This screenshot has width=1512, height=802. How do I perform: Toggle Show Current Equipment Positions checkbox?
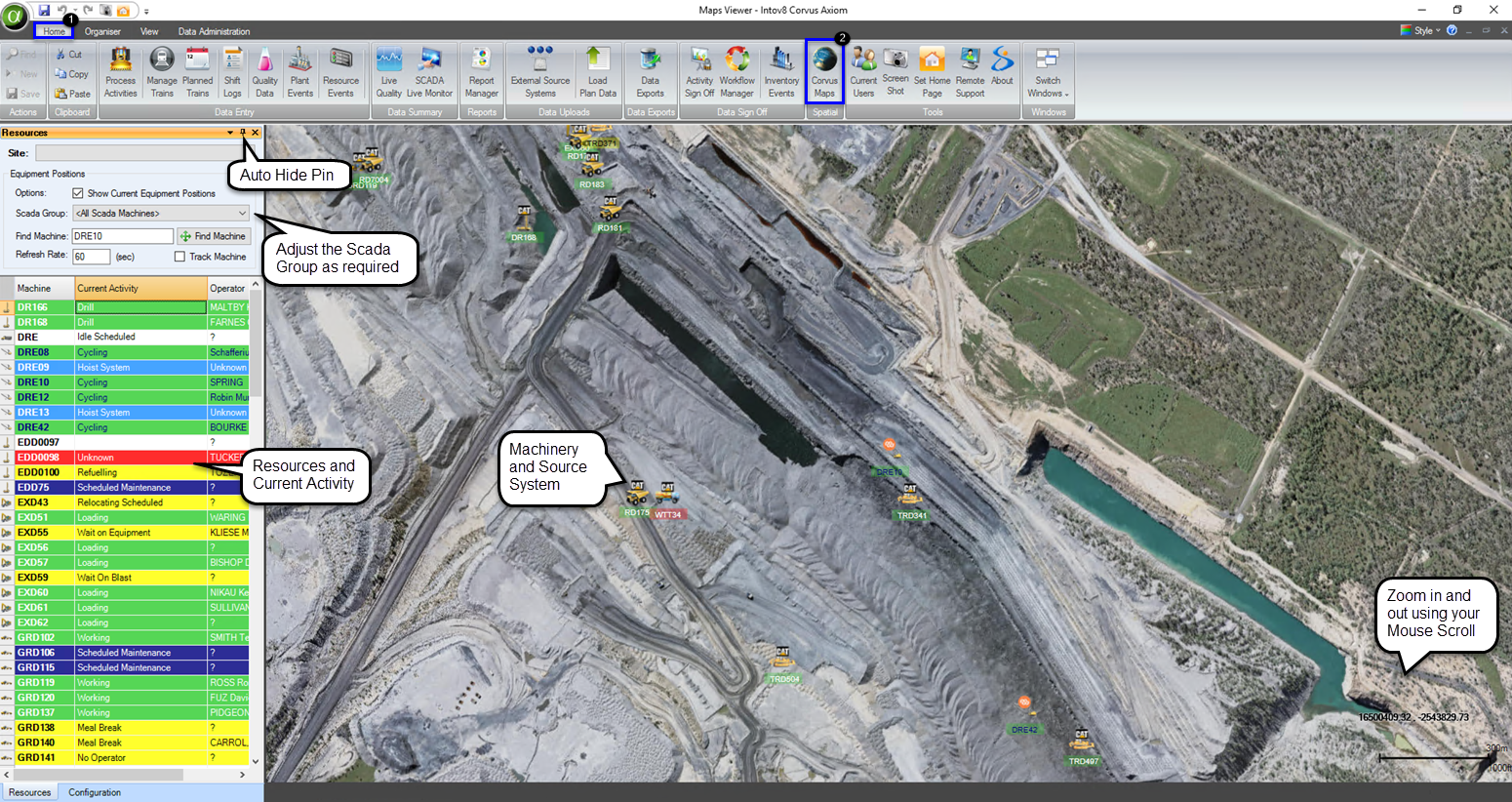(x=78, y=193)
